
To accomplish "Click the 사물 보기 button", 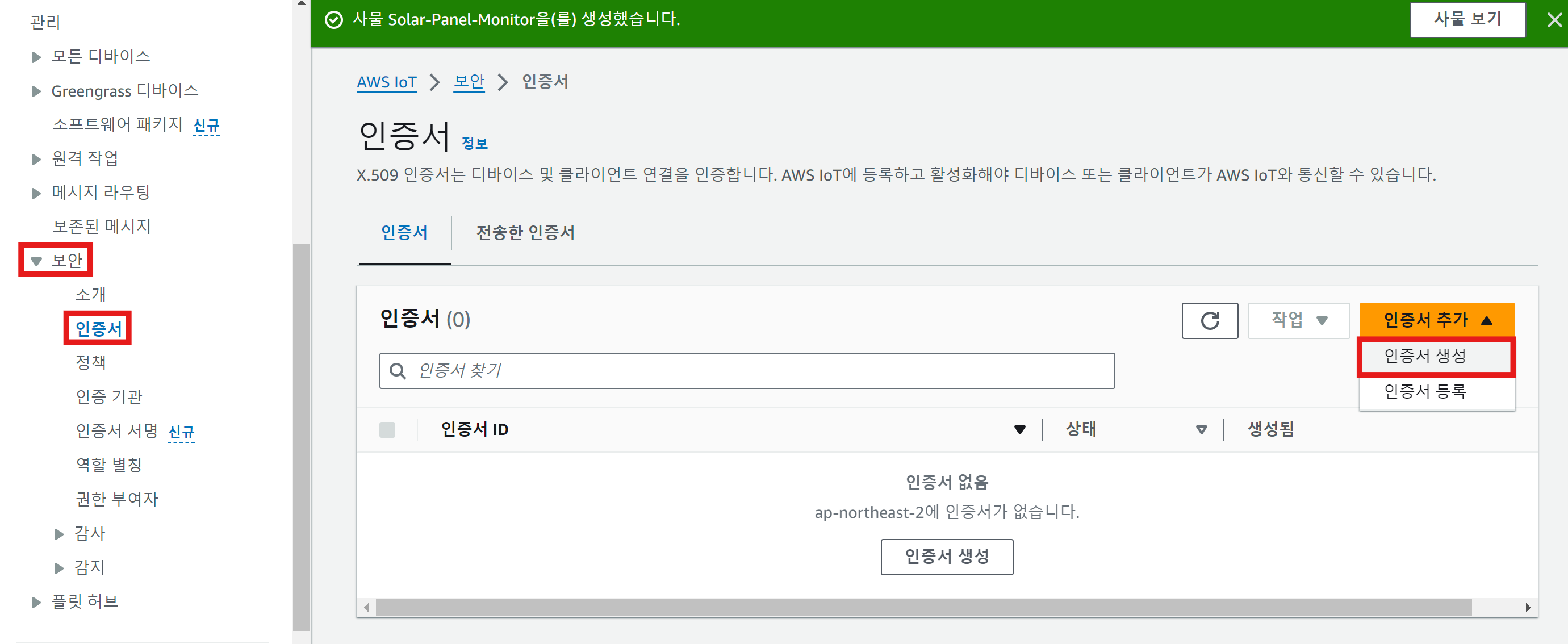I will pyautogui.click(x=1467, y=19).
